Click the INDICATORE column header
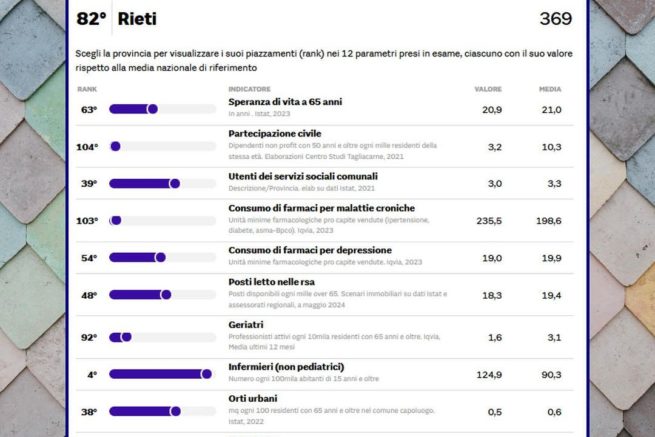Viewport: 655px width, 437px height. (249, 89)
